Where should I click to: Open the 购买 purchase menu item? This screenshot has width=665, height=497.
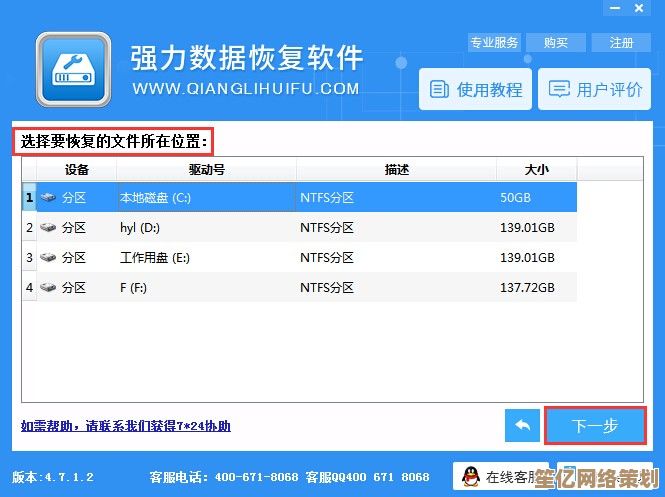point(557,42)
